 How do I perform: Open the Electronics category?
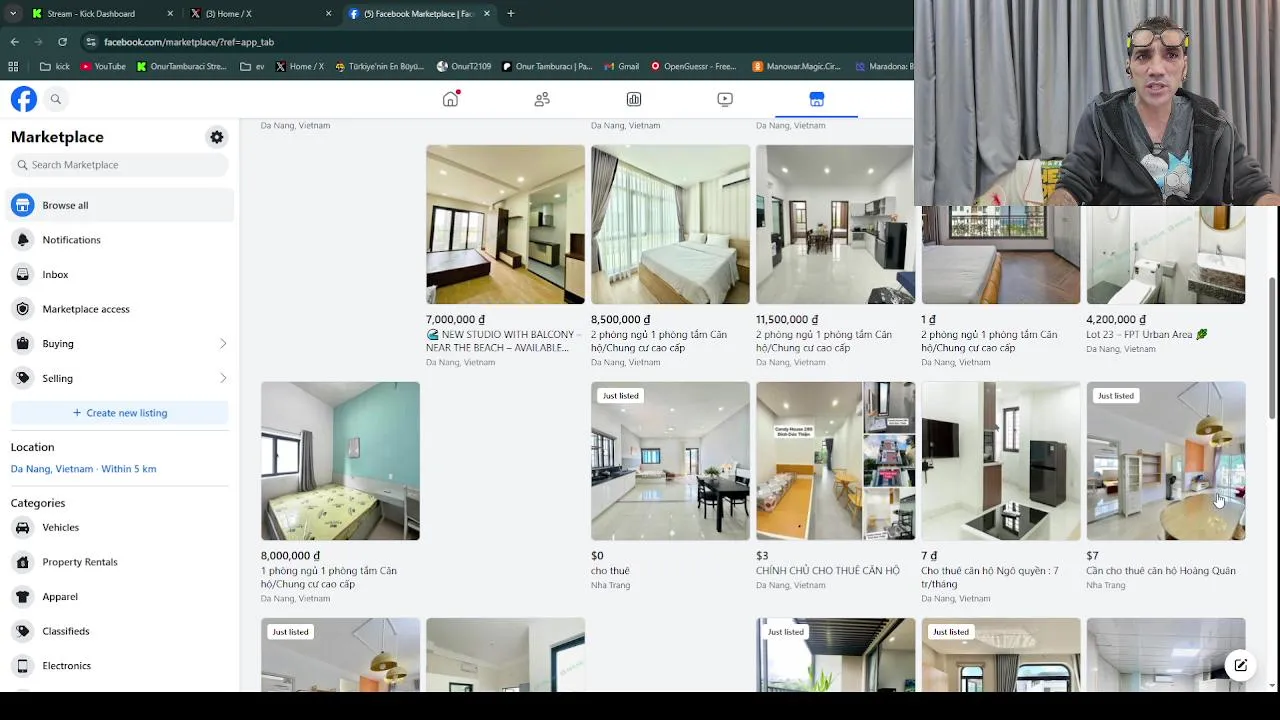(x=120, y=666)
